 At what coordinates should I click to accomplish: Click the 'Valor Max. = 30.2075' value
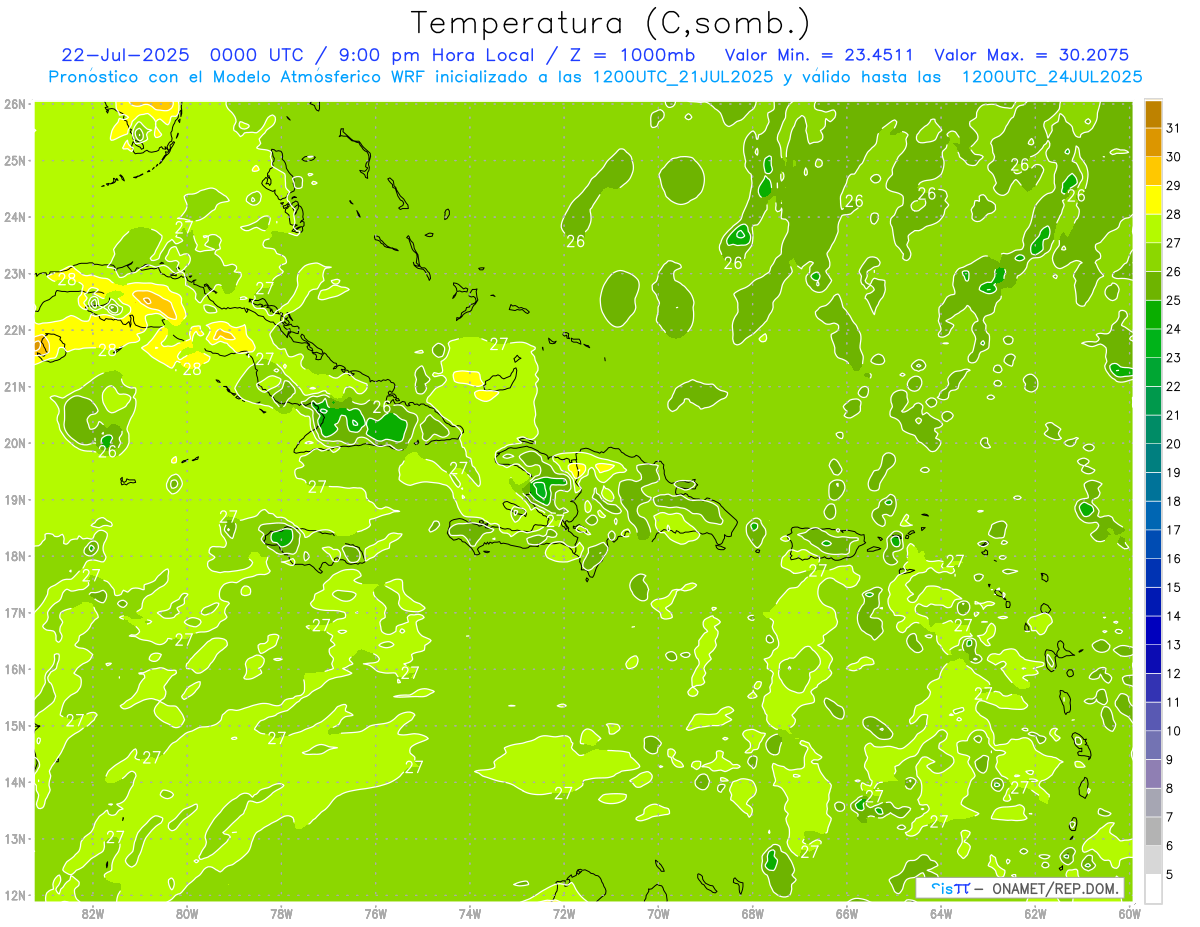(x=1031, y=55)
